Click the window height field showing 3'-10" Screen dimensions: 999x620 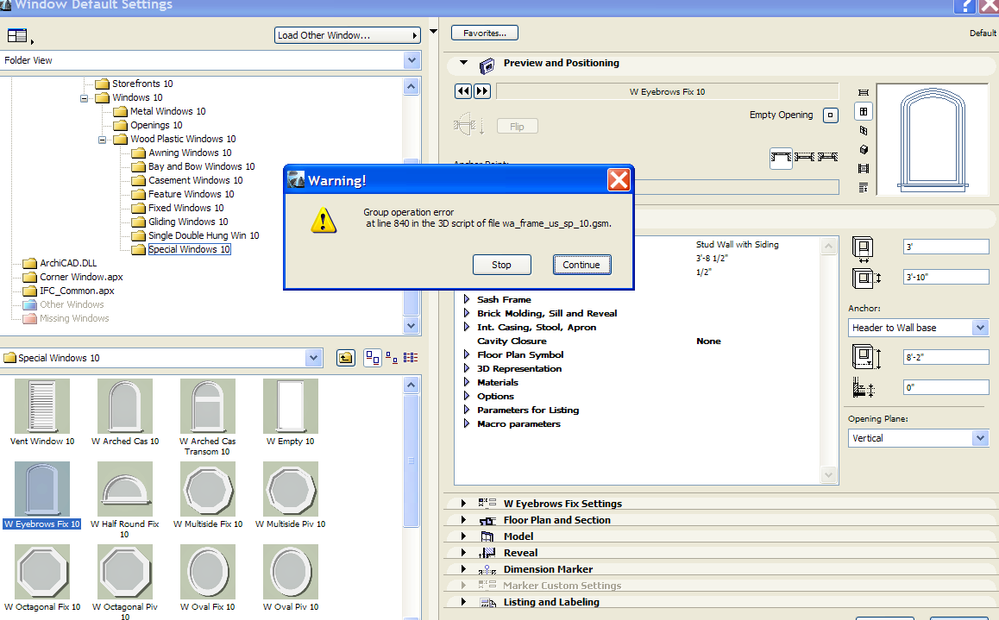[945, 277]
